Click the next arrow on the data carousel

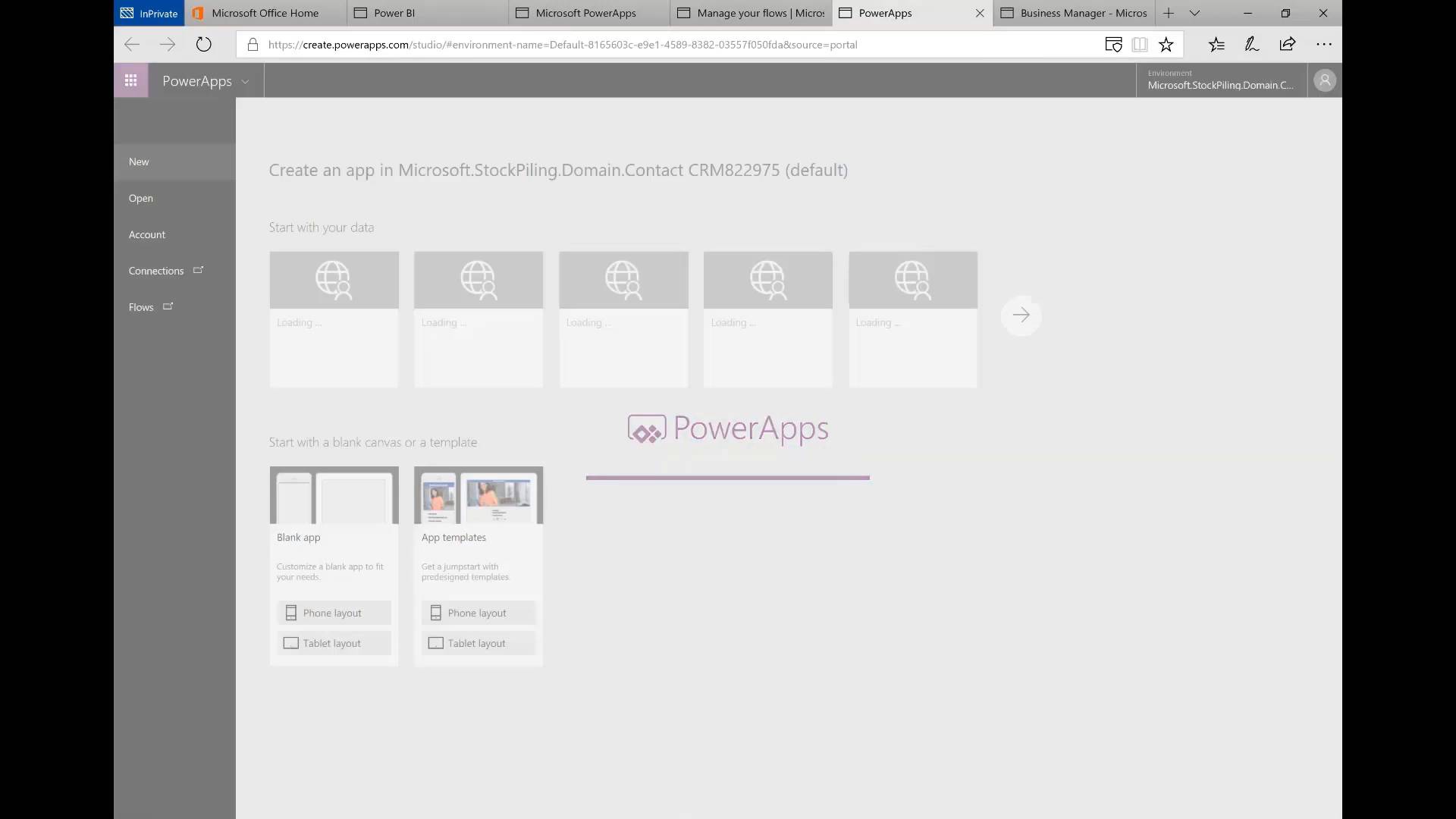[x=1021, y=315]
